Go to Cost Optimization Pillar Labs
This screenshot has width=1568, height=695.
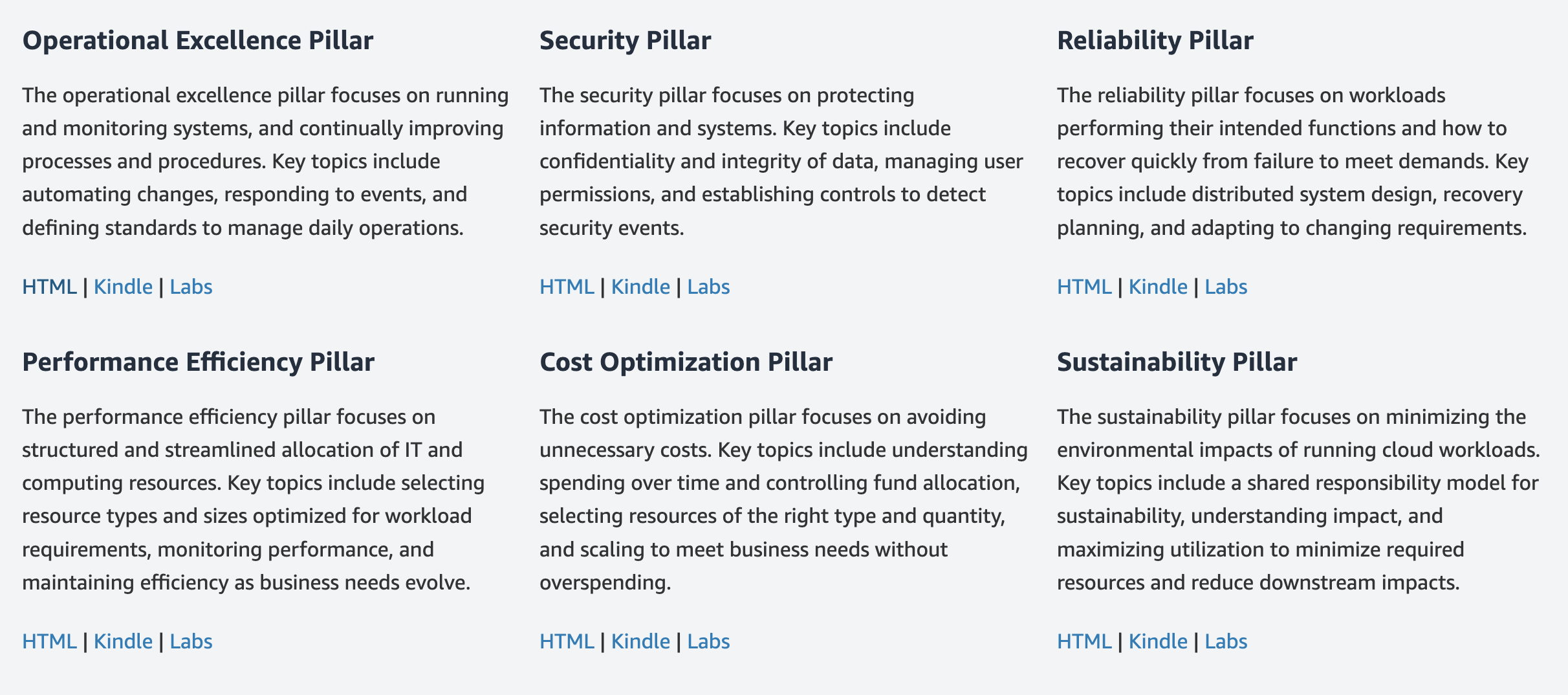click(708, 641)
